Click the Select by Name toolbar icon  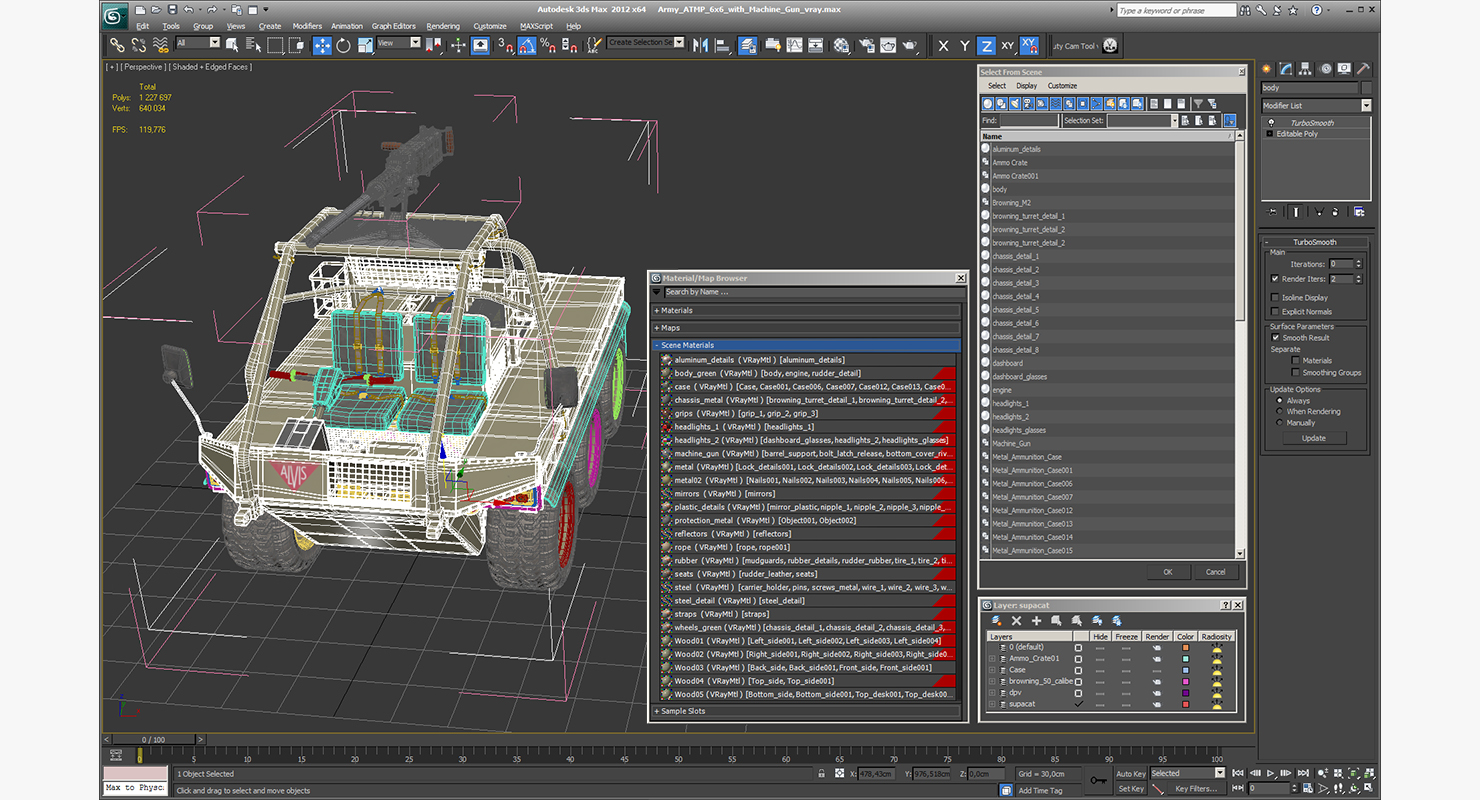(253, 45)
